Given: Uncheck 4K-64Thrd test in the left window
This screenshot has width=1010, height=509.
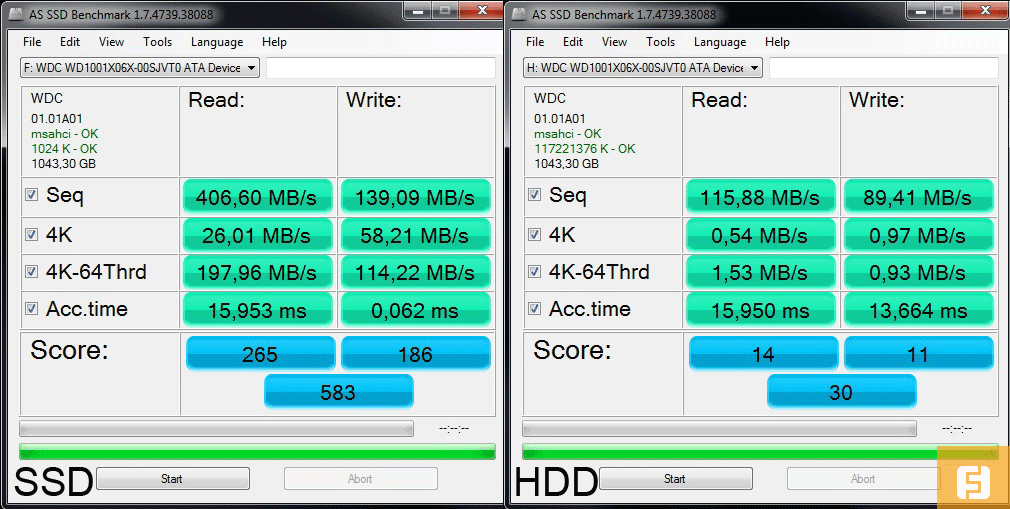Looking at the screenshot, I should pos(31,272).
